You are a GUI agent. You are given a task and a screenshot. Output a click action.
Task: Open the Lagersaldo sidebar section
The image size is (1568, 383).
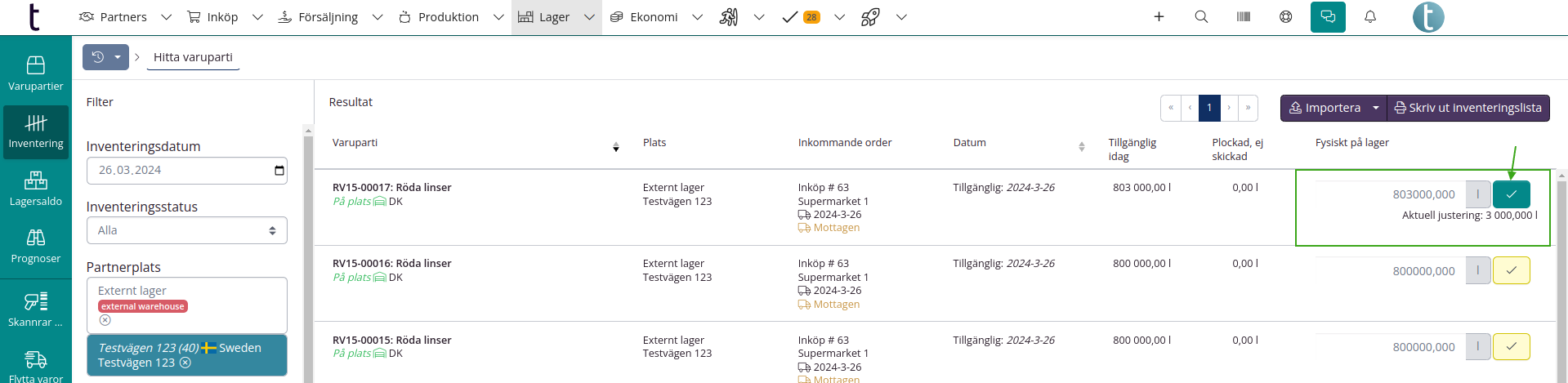click(35, 188)
